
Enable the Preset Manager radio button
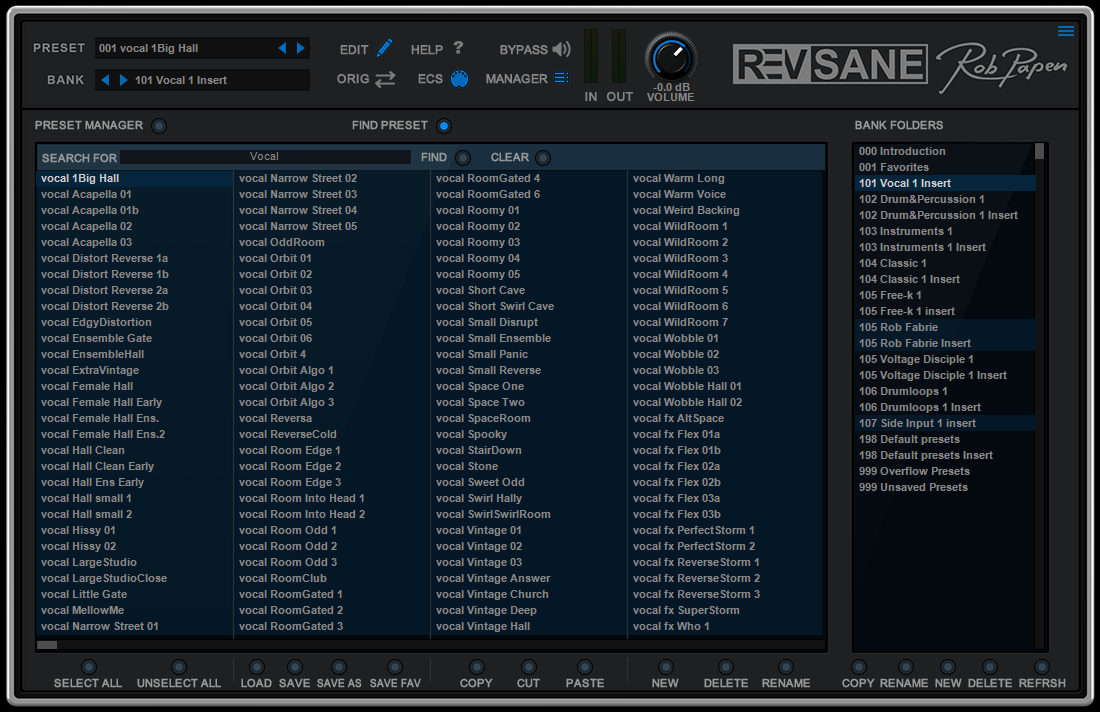coord(159,126)
